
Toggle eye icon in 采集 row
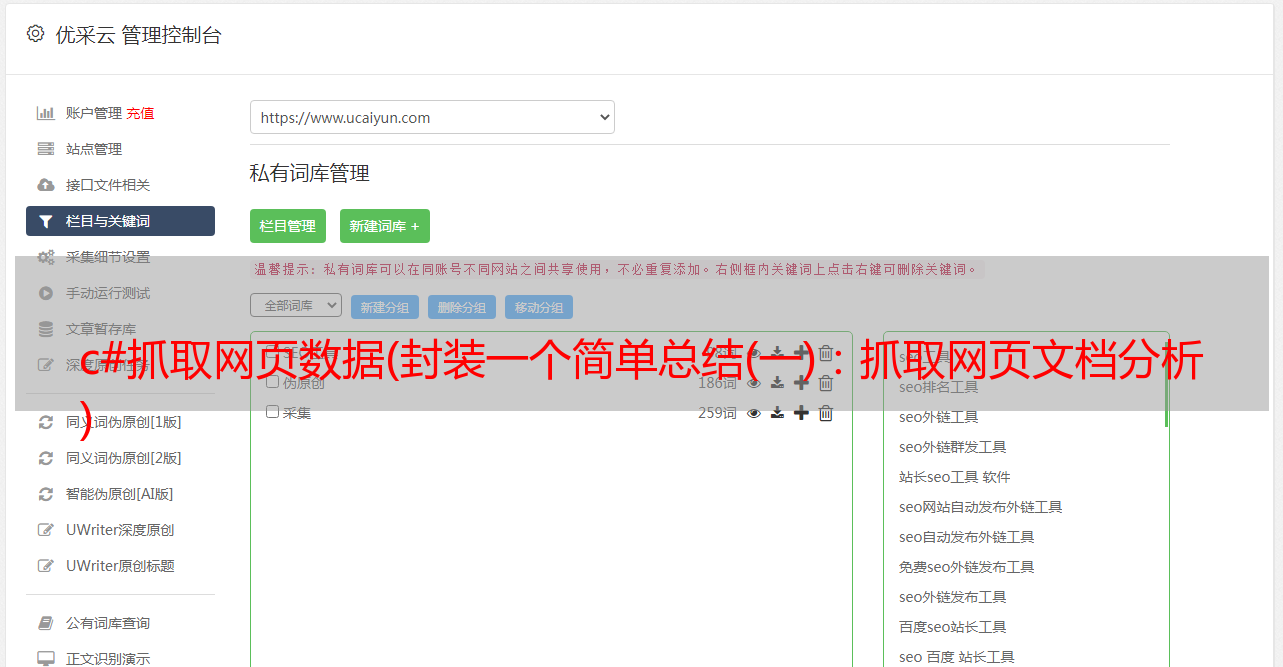click(754, 413)
